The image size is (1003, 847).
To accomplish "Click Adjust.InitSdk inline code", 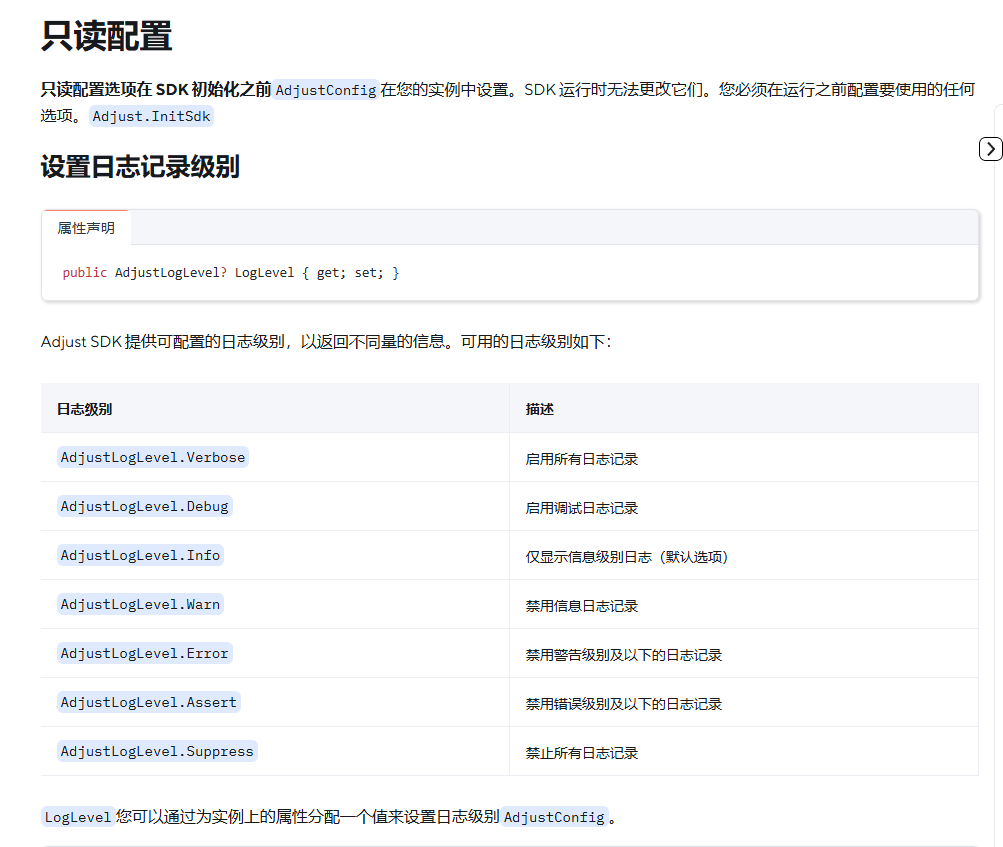I will [151, 116].
